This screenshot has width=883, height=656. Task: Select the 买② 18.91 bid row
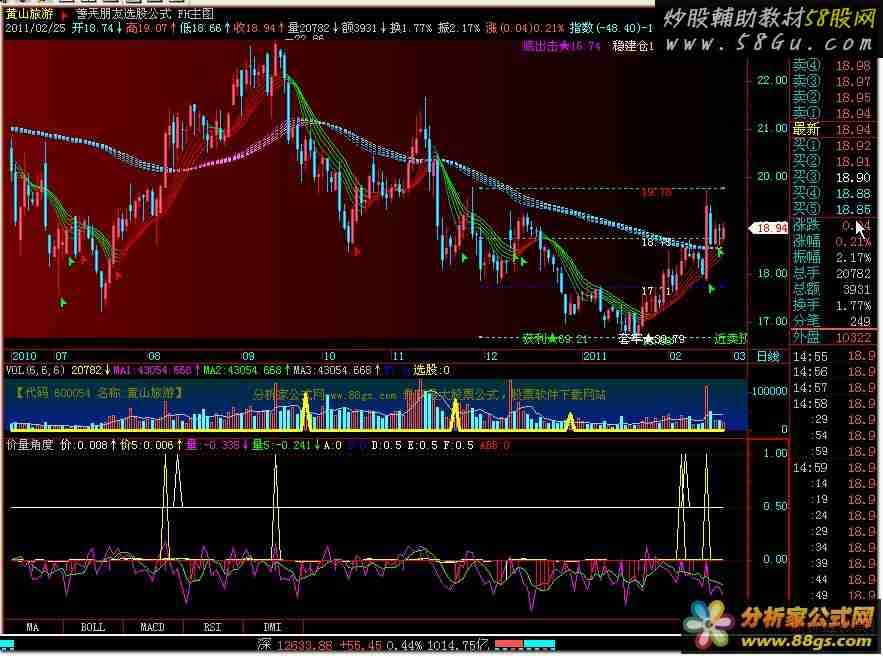point(832,162)
